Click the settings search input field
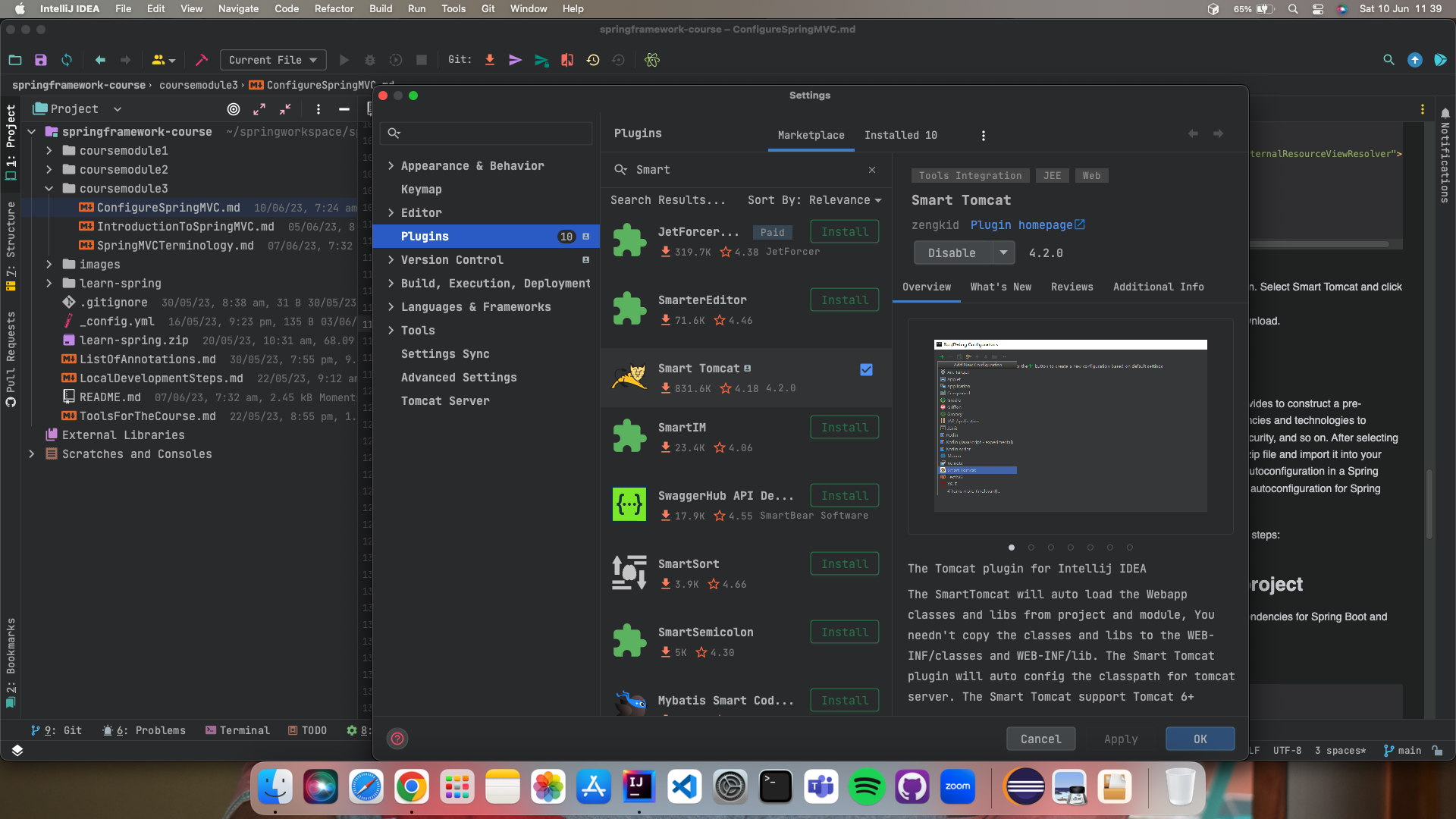 pyautogui.click(x=487, y=133)
